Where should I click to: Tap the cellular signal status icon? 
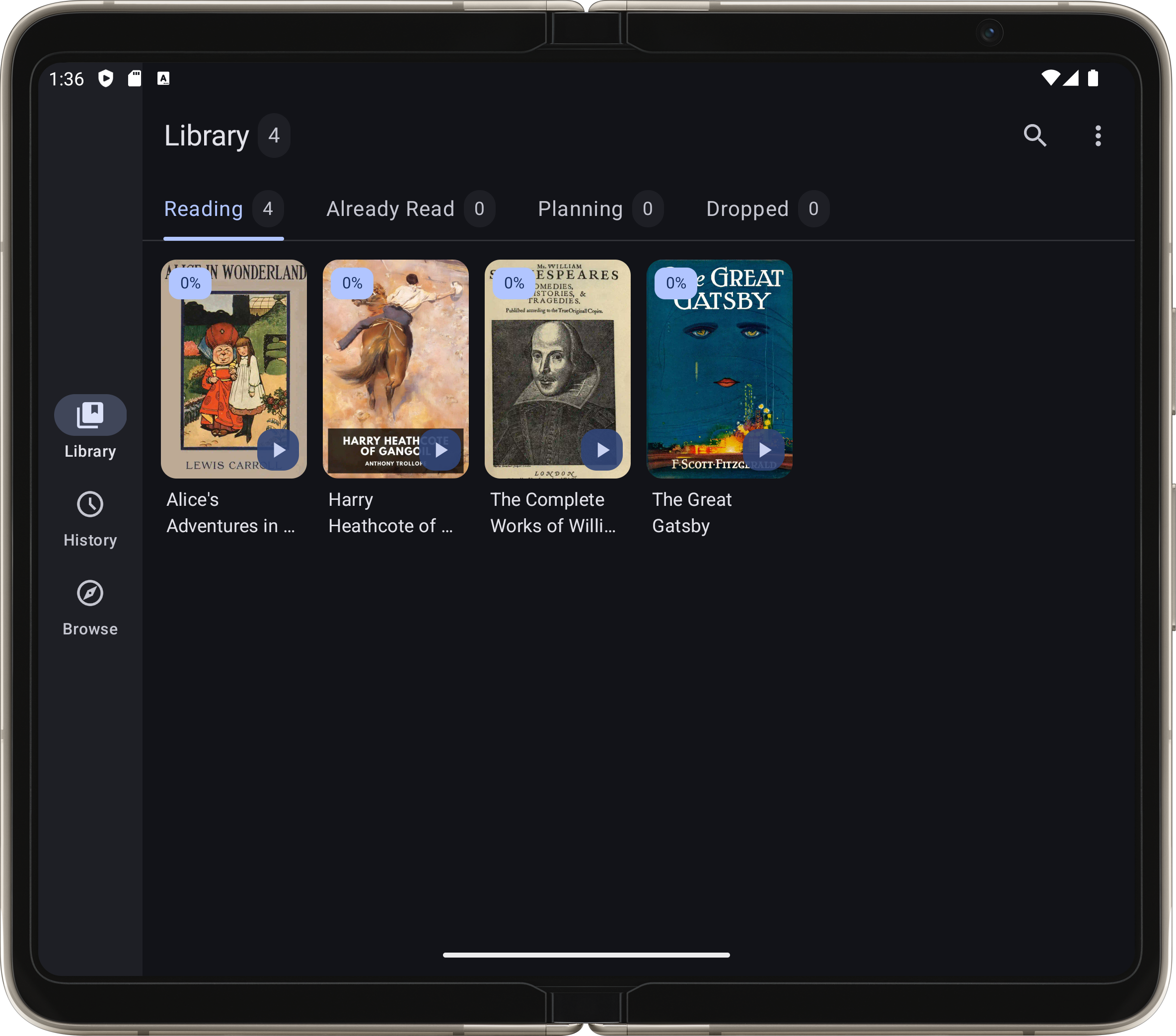pyautogui.click(x=1071, y=78)
